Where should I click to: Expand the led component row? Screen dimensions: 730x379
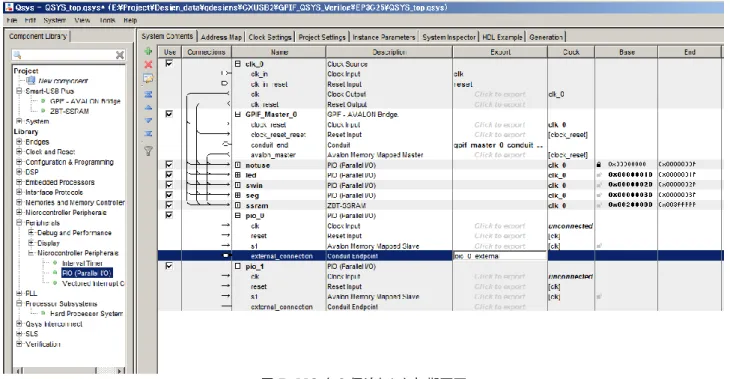pyautogui.click(x=238, y=175)
